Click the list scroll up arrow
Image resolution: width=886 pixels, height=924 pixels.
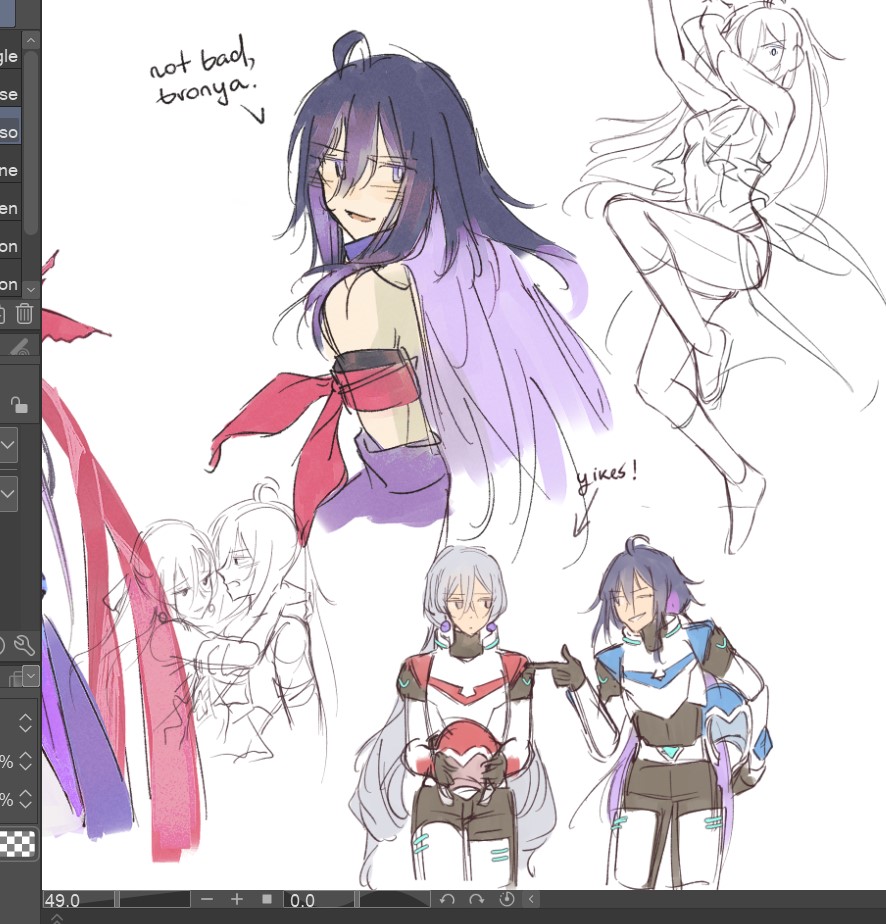point(31,40)
